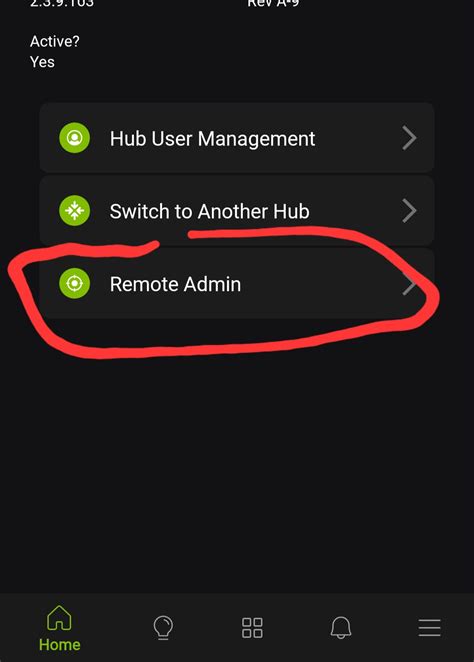
Task: Tap the Active? status label
Action: point(54,41)
